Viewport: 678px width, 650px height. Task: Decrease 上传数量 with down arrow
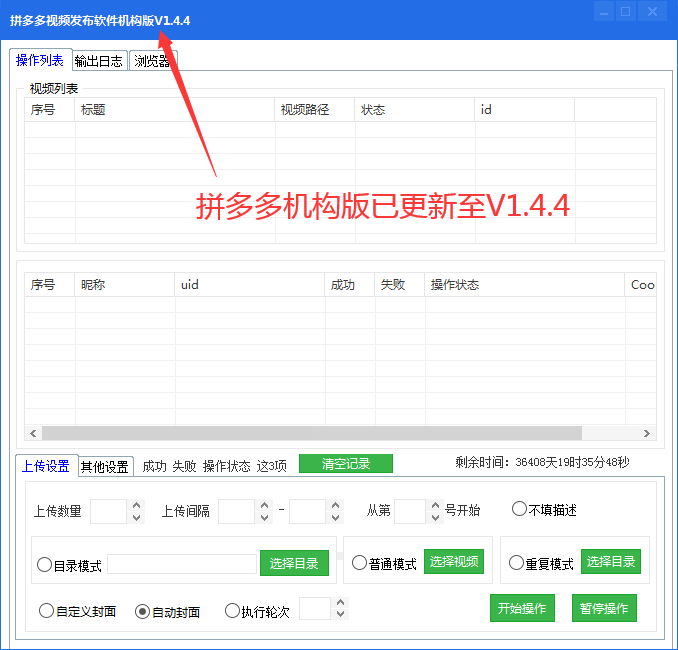coord(136,517)
